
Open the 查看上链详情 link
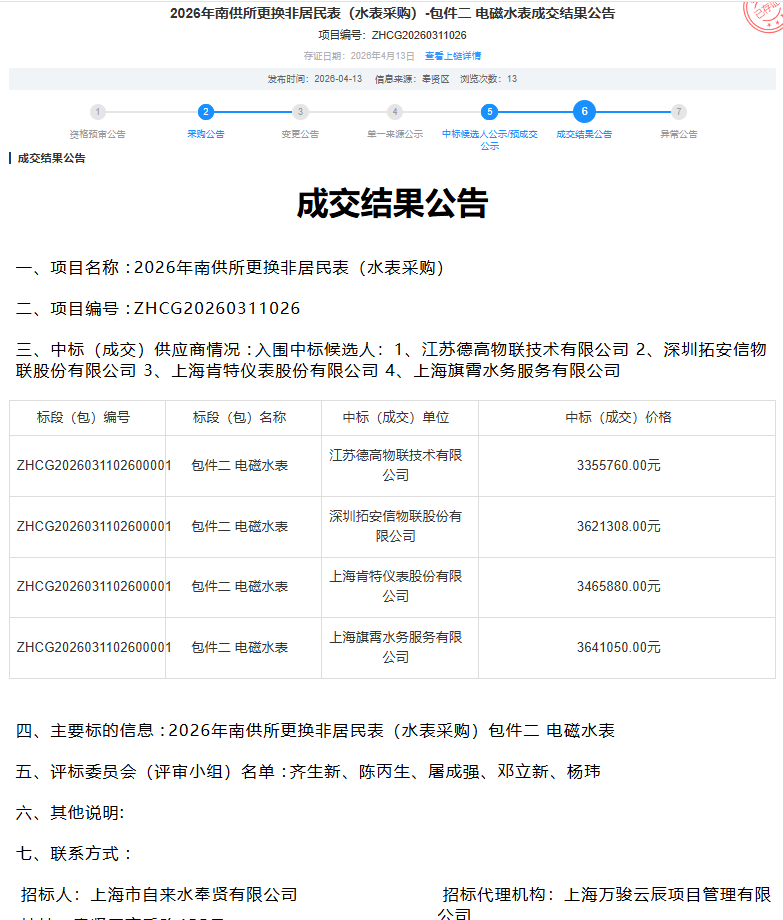pyautogui.click(x=453, y=56)
